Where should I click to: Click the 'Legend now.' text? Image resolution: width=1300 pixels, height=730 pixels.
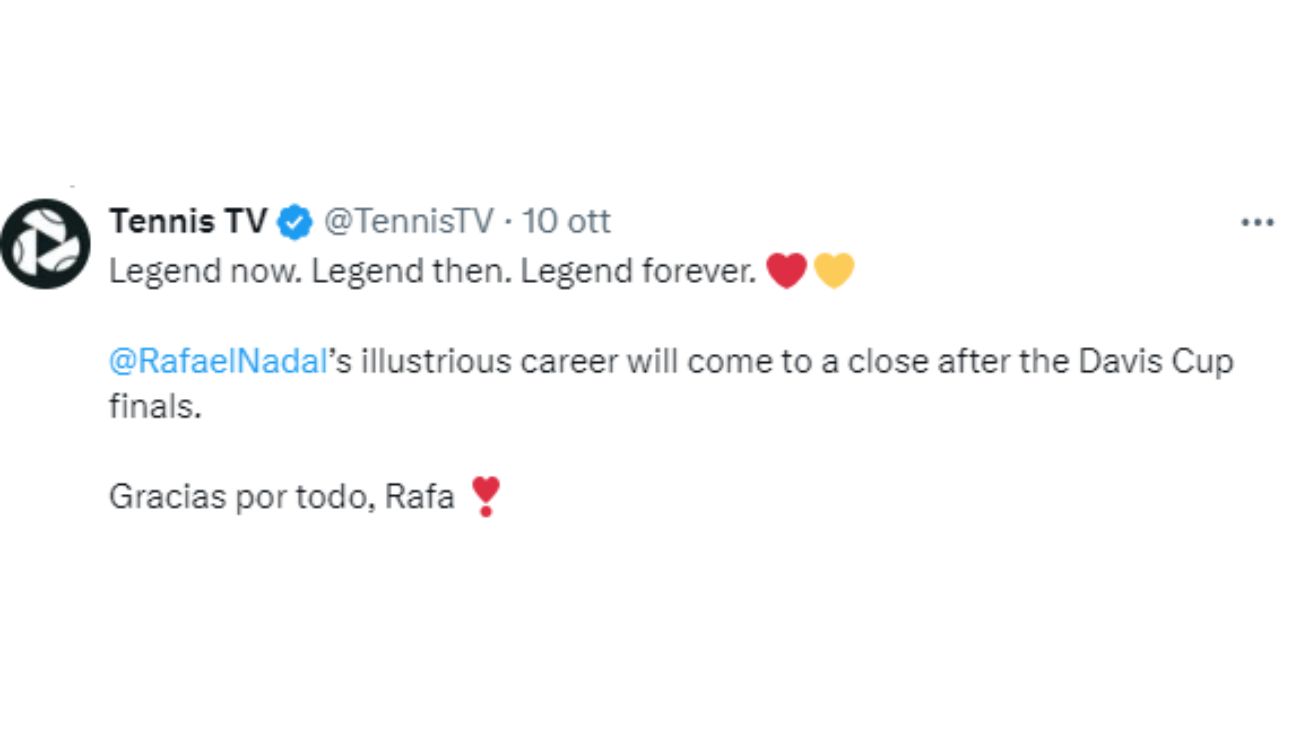click(204, 272)
